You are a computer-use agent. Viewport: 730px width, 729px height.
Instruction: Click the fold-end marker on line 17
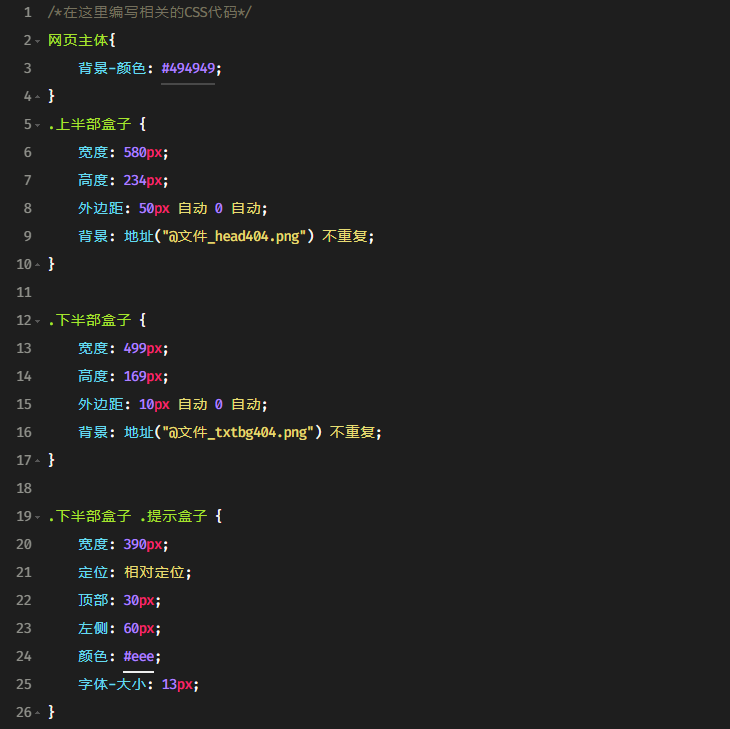click(38, 461)
